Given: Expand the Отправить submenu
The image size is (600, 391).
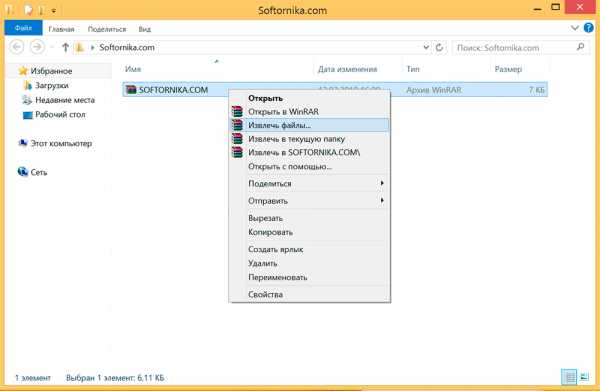Looking at the screenshot, I should (382, 200).
